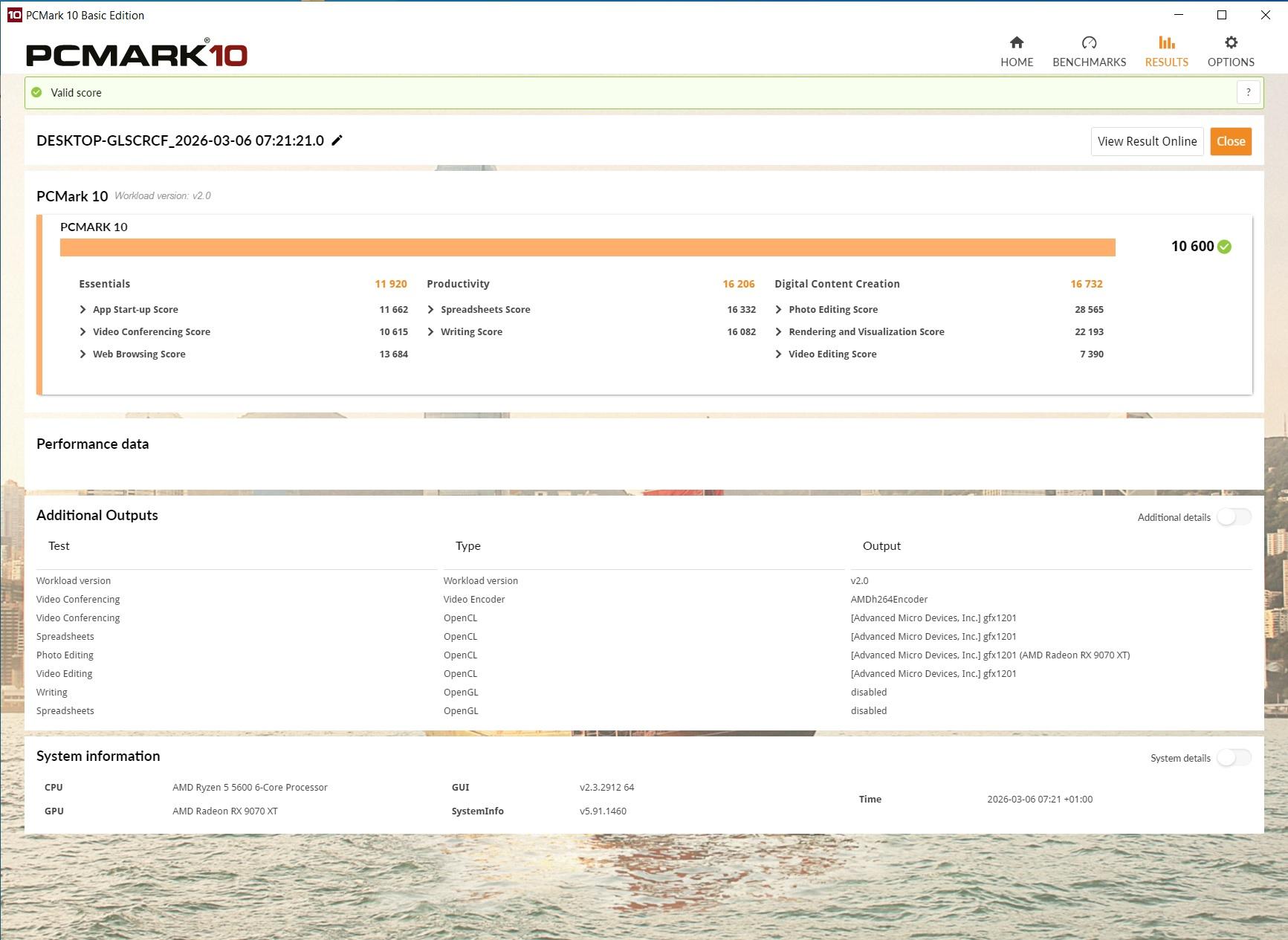Click SystemInfo version v5.91.1460
The height and width of the screenshot is (940, 1288).
tap(603, 811)
